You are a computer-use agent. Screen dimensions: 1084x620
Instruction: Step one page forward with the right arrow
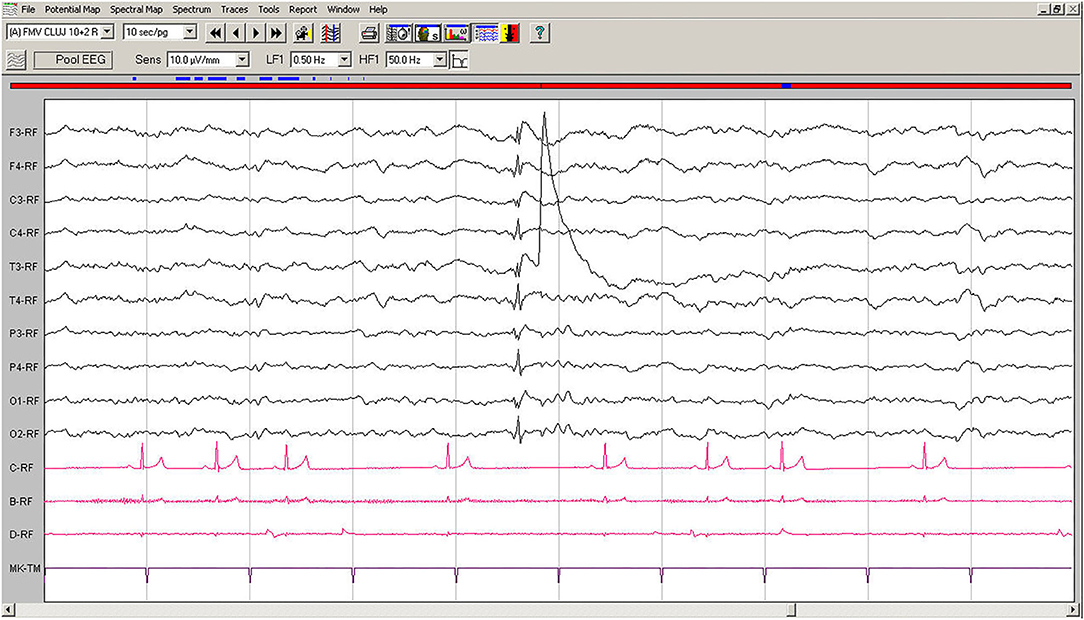click(x=256, y=32)
